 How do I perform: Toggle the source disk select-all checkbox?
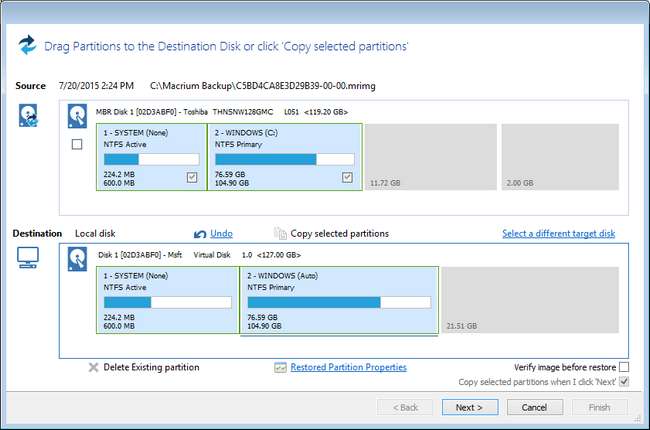78,146
